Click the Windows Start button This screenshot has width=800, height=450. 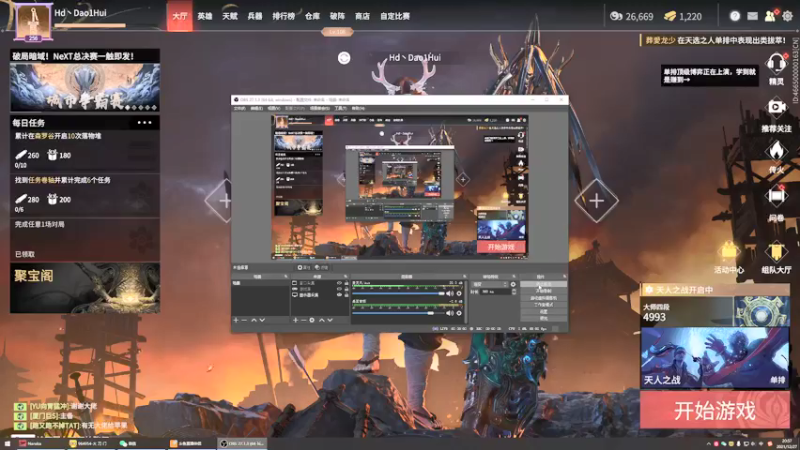tap(7, 444)
